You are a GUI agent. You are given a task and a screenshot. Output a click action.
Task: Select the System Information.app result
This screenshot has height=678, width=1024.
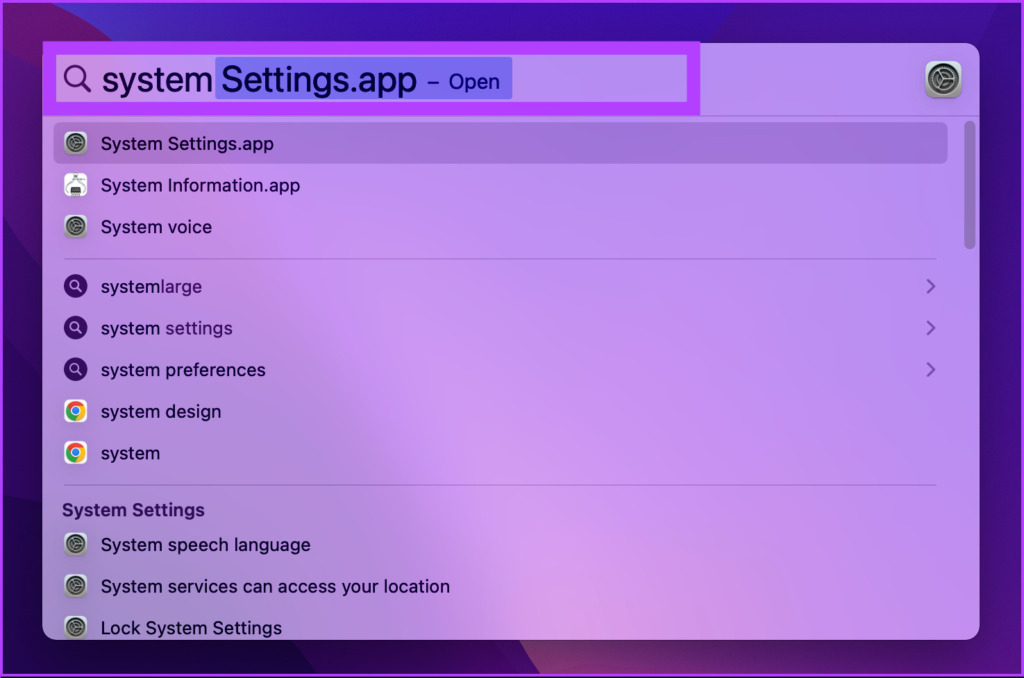500,185
